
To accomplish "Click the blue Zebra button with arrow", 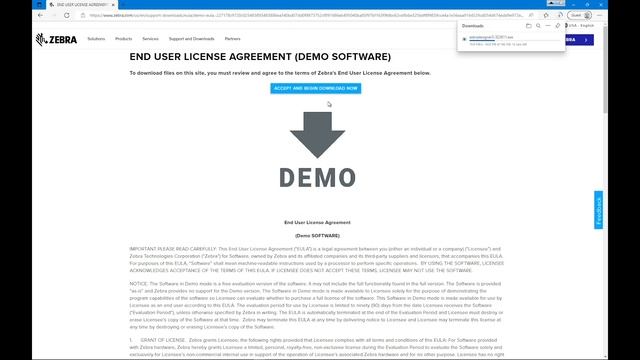I will [580, 40].
